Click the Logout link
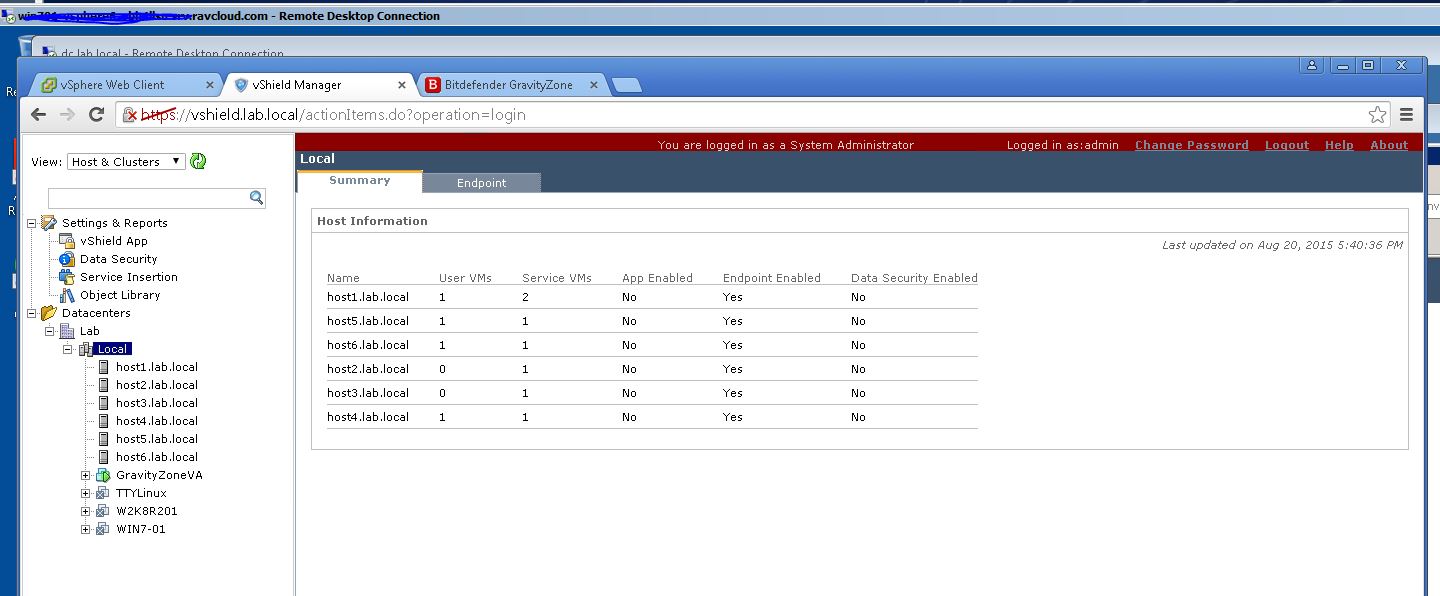Screen dimensions: 1440x596 1286,145
